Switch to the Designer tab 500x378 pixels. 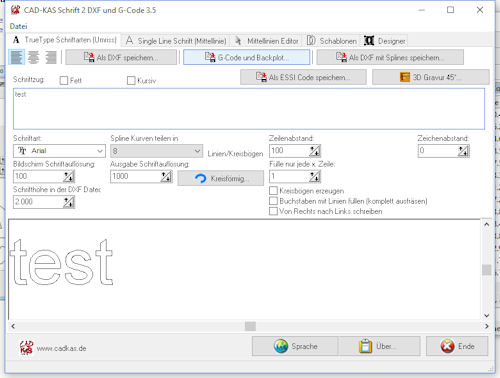[385, 41]
